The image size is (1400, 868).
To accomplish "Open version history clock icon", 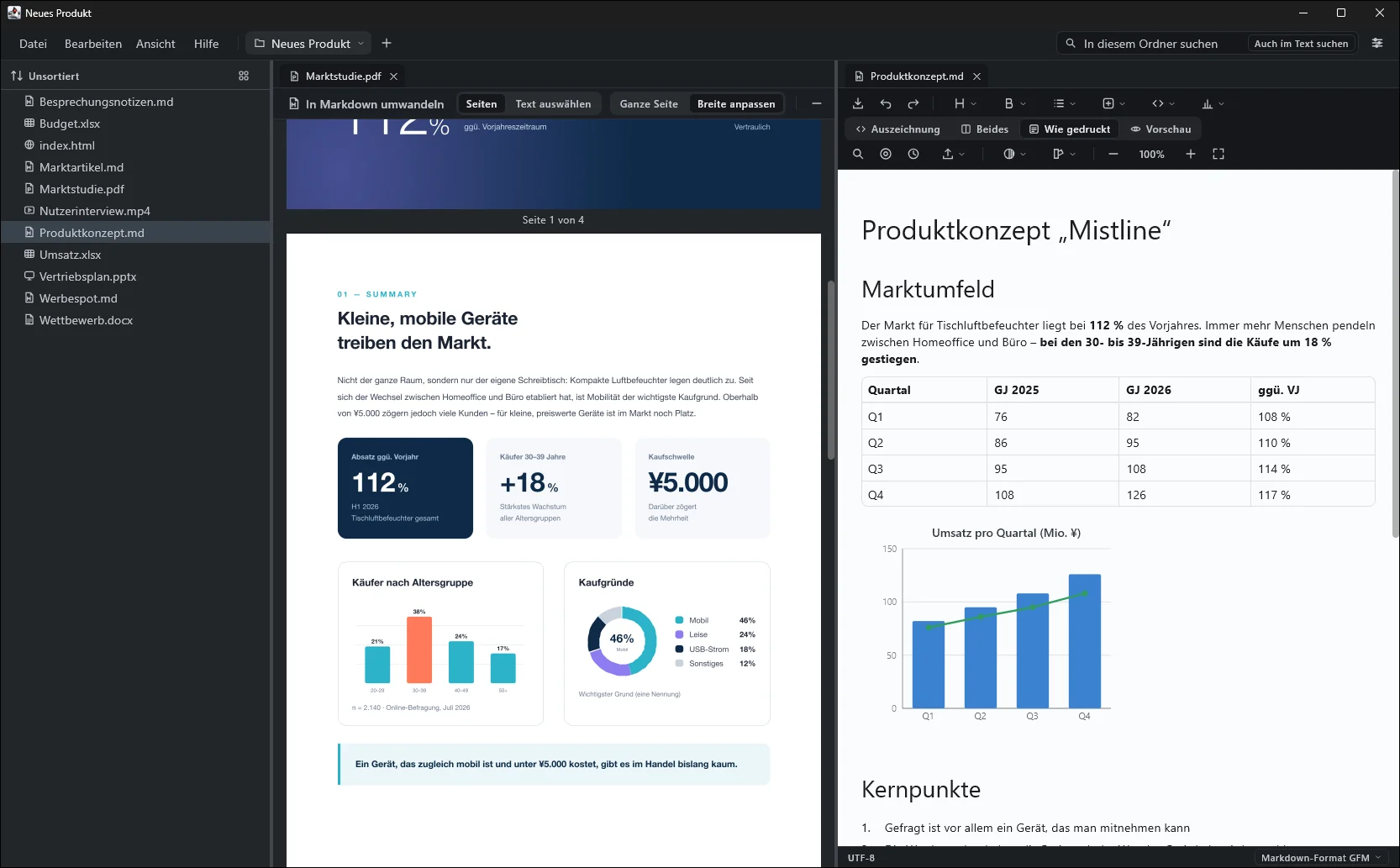I will 913,154.
